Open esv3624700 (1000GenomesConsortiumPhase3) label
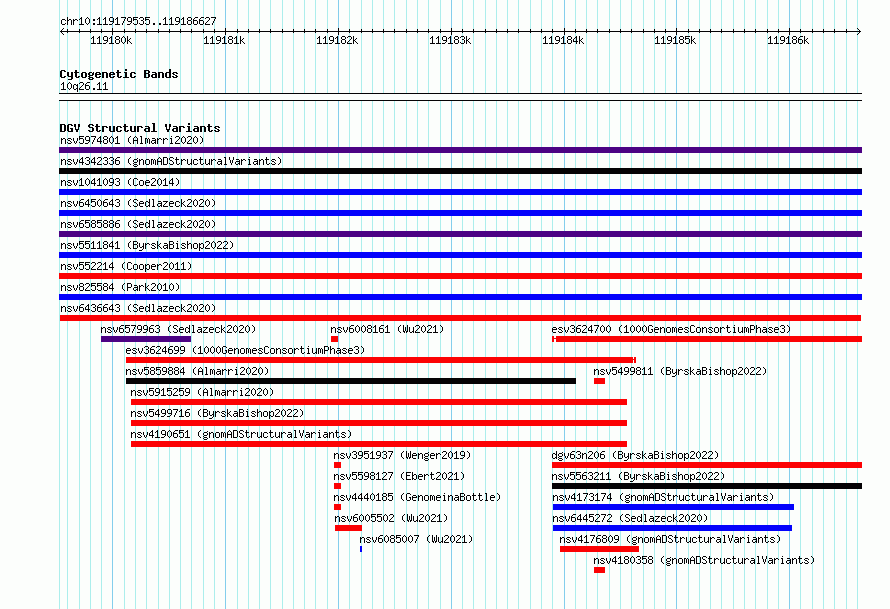Image resolution: width=890 pixels, height=609 pixels. tap(671, 329)
